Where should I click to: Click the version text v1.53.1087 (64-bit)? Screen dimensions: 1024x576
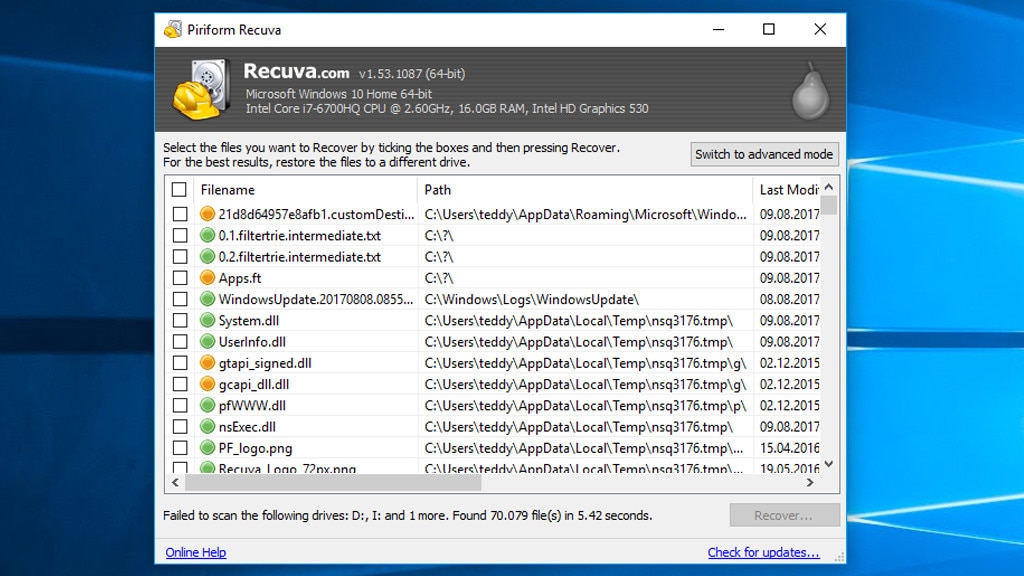tap(412, 74)
